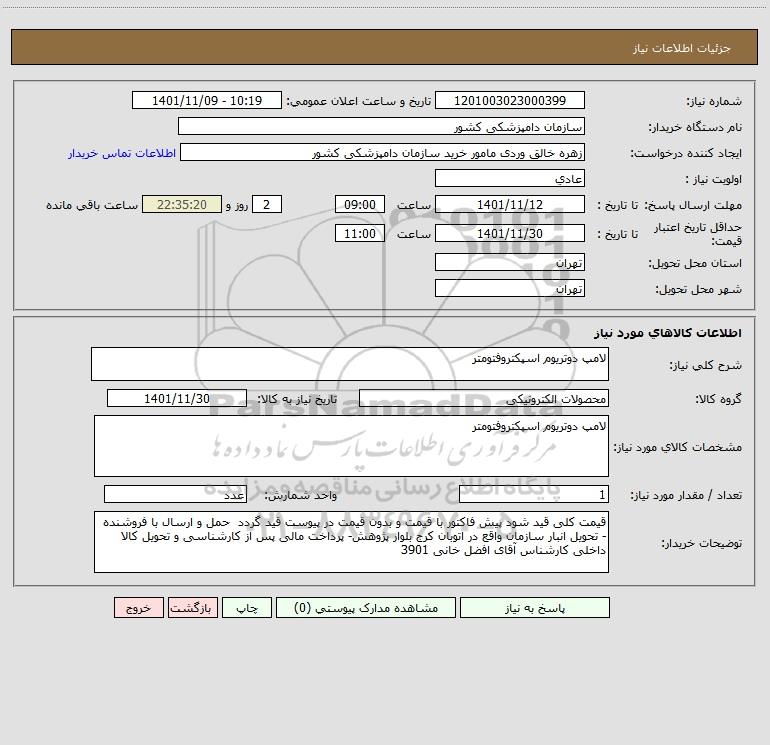Click the buyer organization field سازمان دامپزشکی کشور

click(x=381, y=127)
